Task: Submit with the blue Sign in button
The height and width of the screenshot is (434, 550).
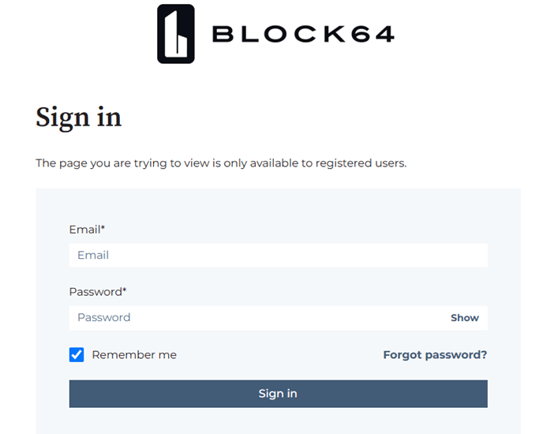Action: coord(278,394)
